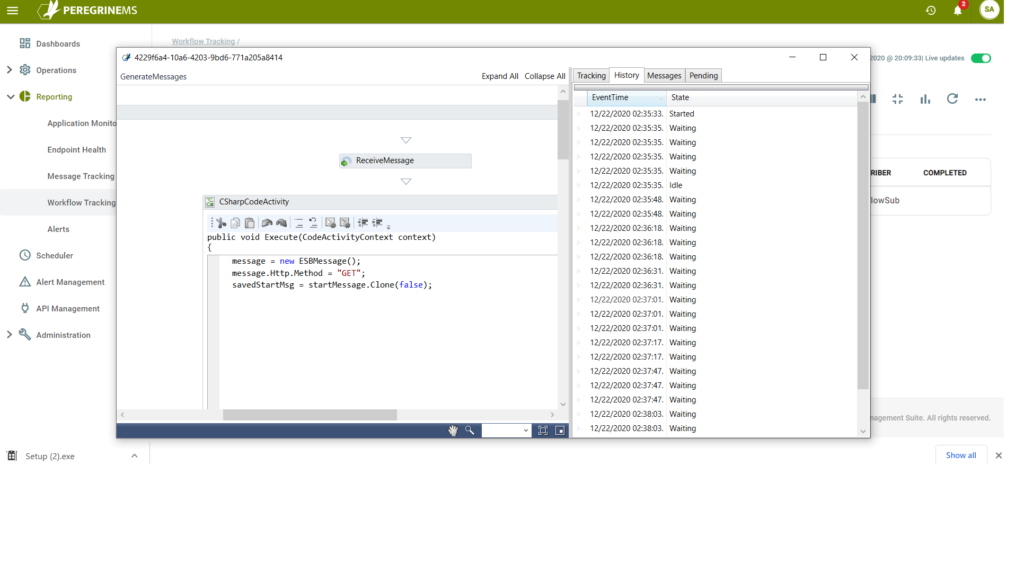
Task: Click the undo icon in code toolbar
Action: 267,223
